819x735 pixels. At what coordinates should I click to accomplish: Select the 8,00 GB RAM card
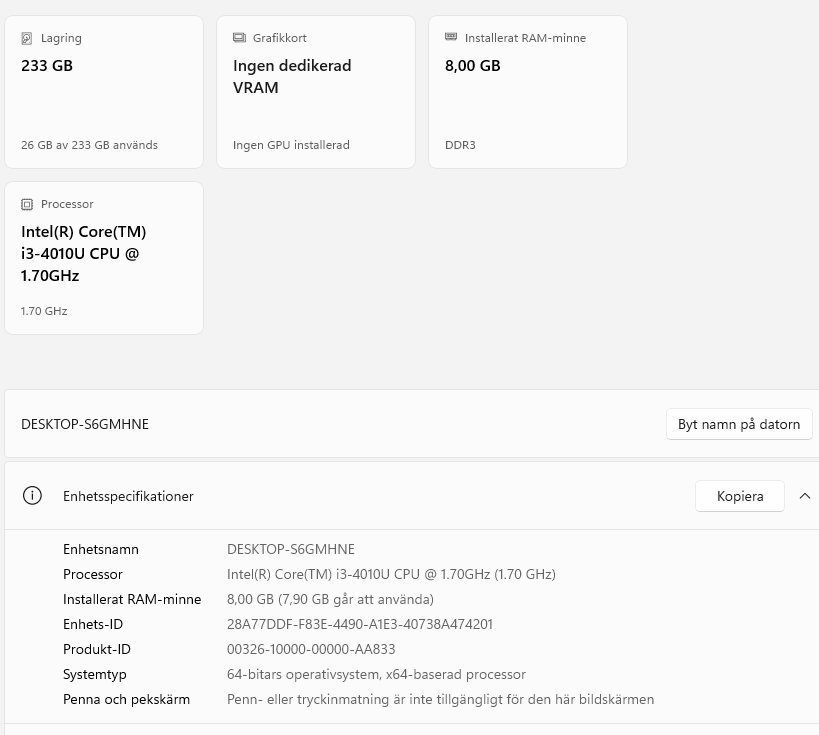tap(527, 92)
